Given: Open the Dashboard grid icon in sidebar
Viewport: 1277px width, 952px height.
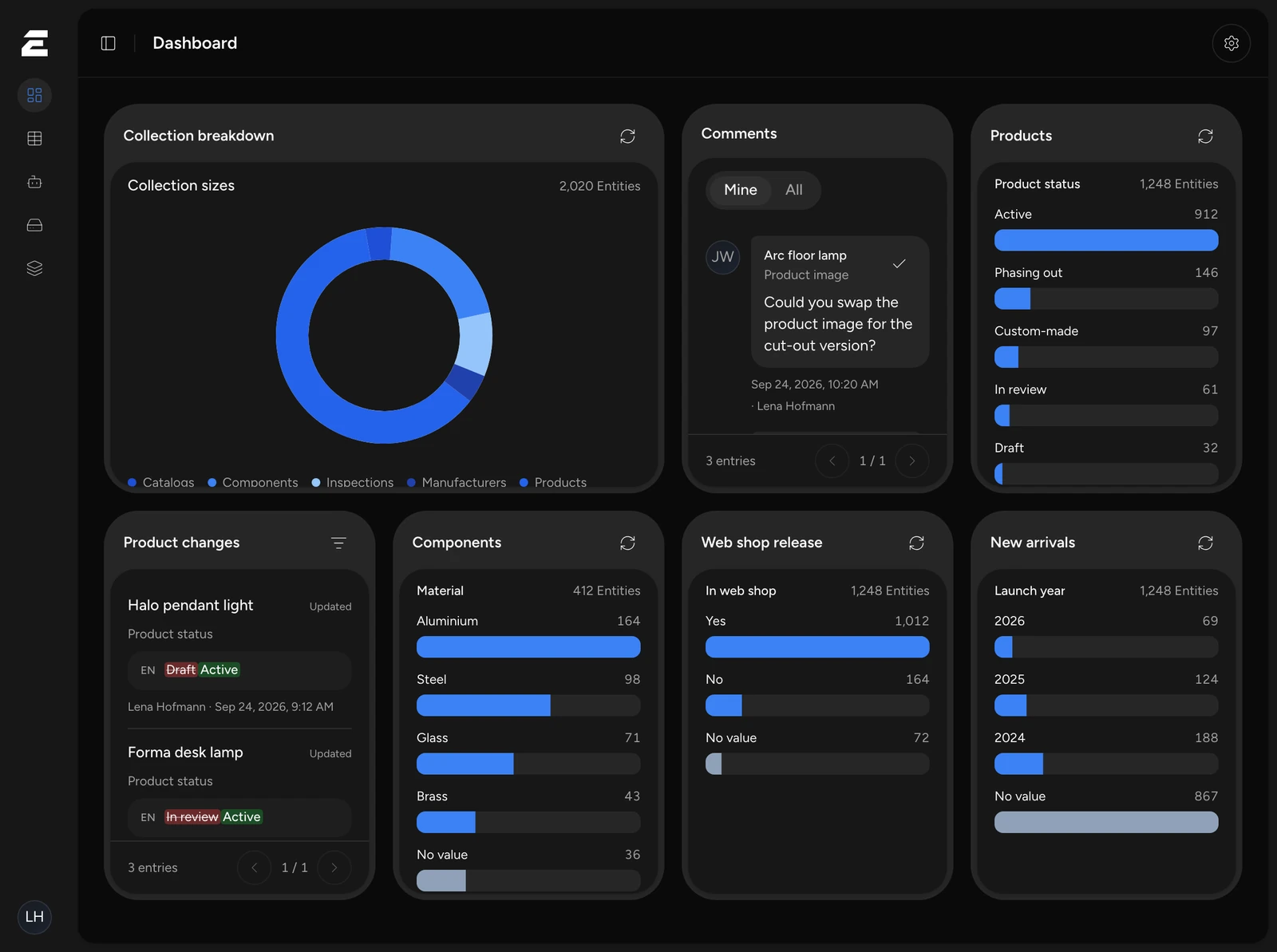Looking at the screenshot, I should [x=34, y=95].
